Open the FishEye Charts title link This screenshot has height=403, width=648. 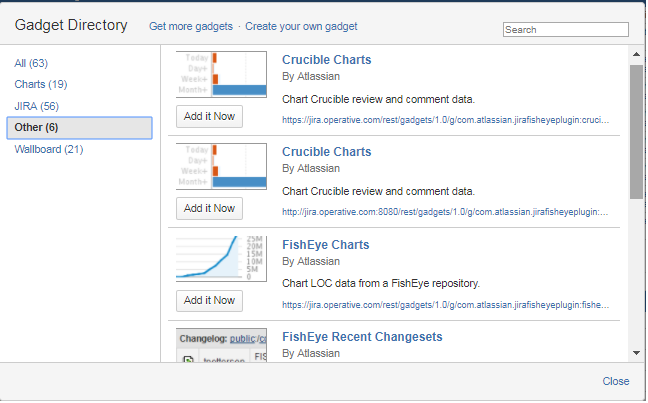[x=326, y=245]
